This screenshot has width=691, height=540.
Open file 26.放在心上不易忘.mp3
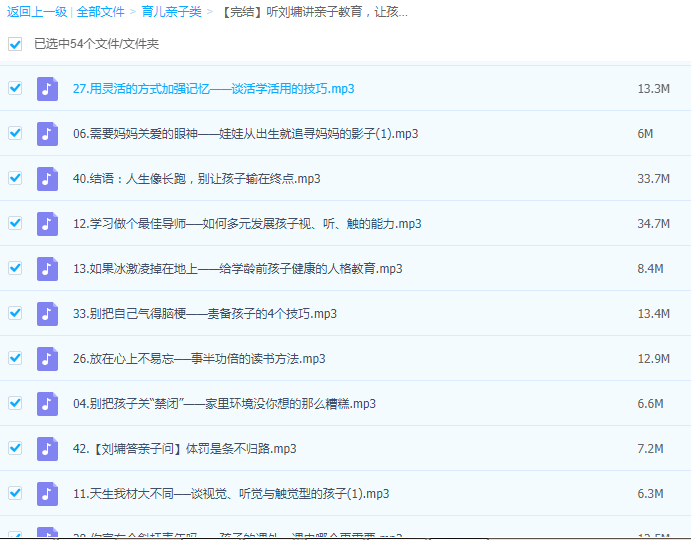[199, 359]
